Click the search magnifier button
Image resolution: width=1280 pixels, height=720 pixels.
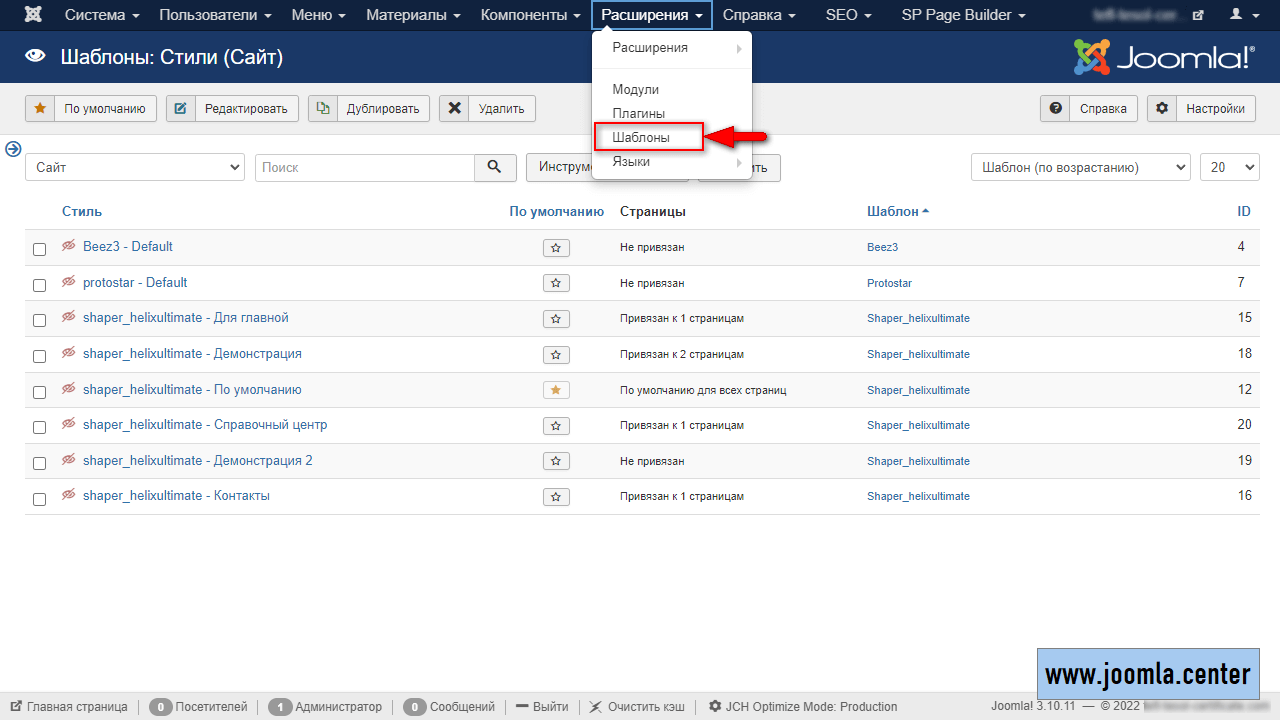495,168
